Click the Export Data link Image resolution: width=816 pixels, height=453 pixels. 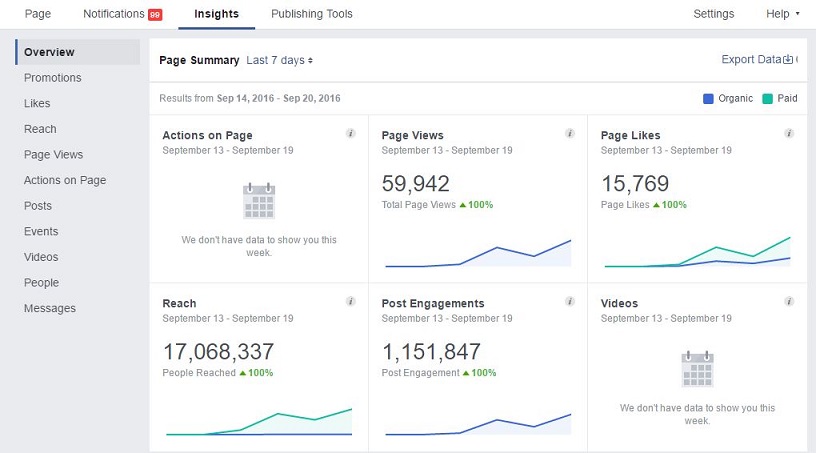pyautogui.click(x=750, y=60)
